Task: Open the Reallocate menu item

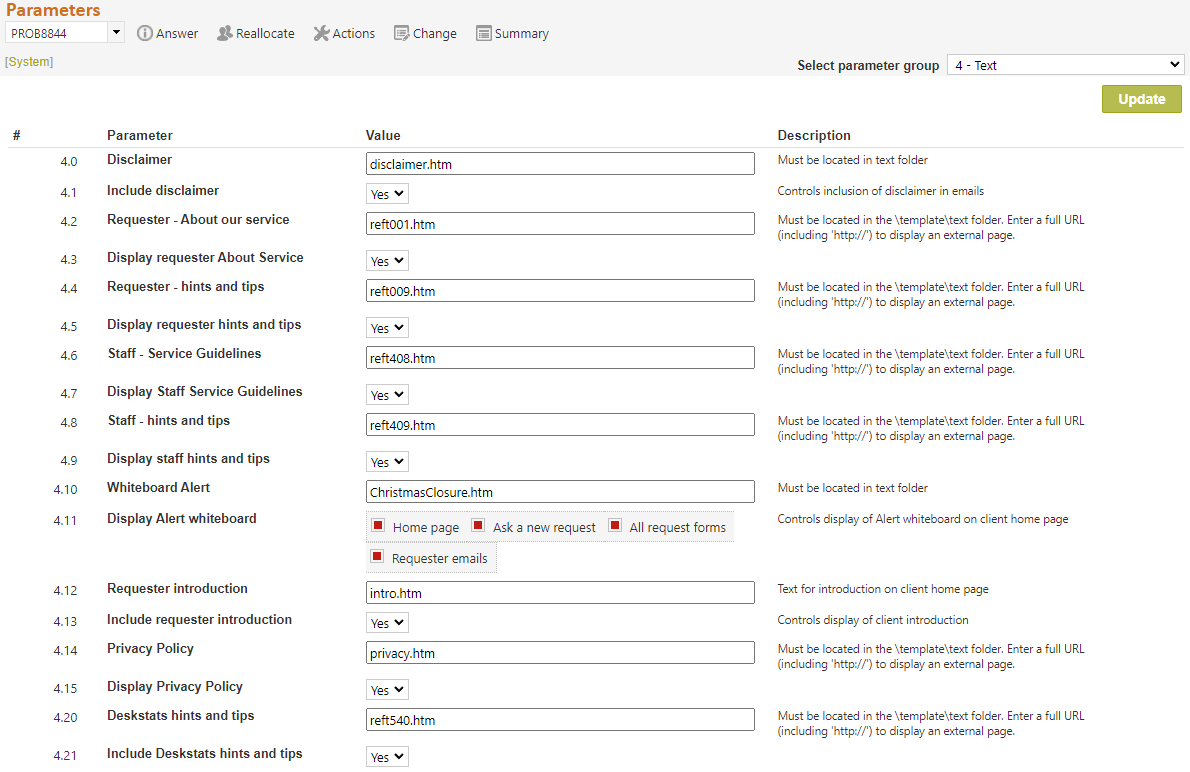Action: (x=256, y=33)
